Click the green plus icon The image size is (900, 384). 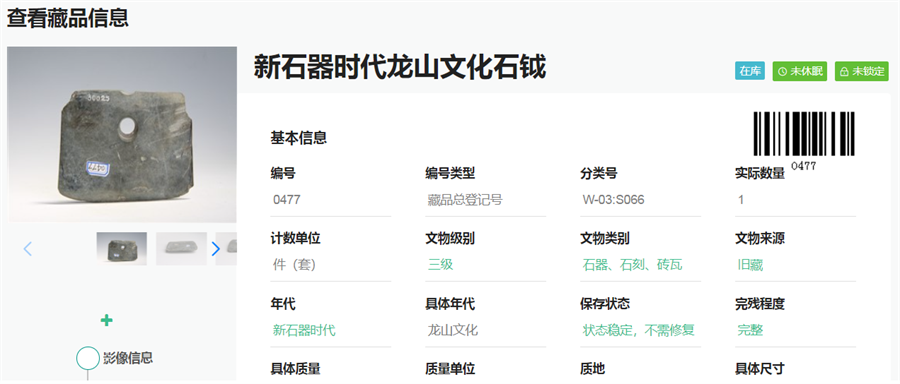pos(106,320)
